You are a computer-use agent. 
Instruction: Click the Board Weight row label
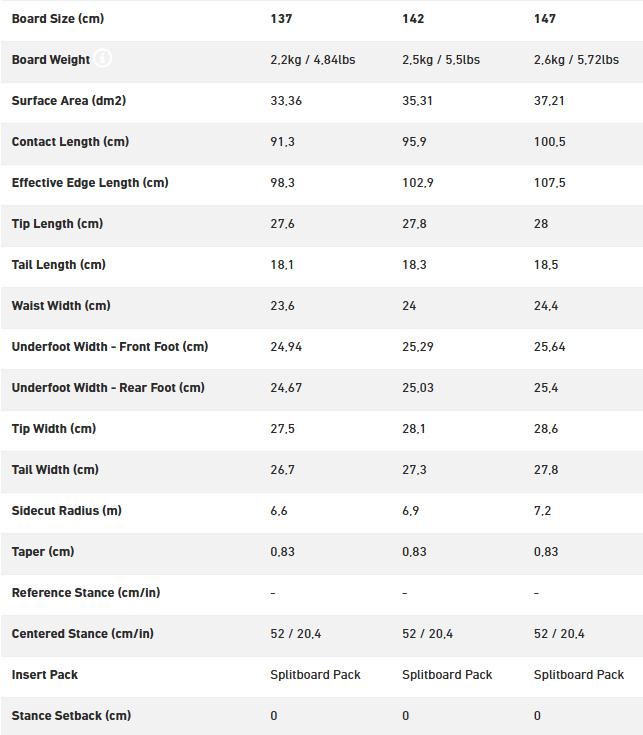(51, 60)
